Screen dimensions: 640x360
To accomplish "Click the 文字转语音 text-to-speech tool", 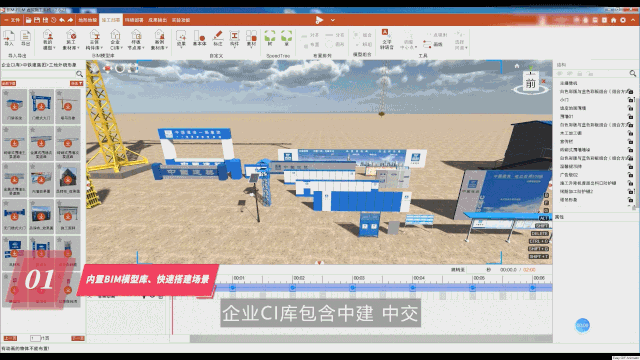I will click(x=386, y=39).
